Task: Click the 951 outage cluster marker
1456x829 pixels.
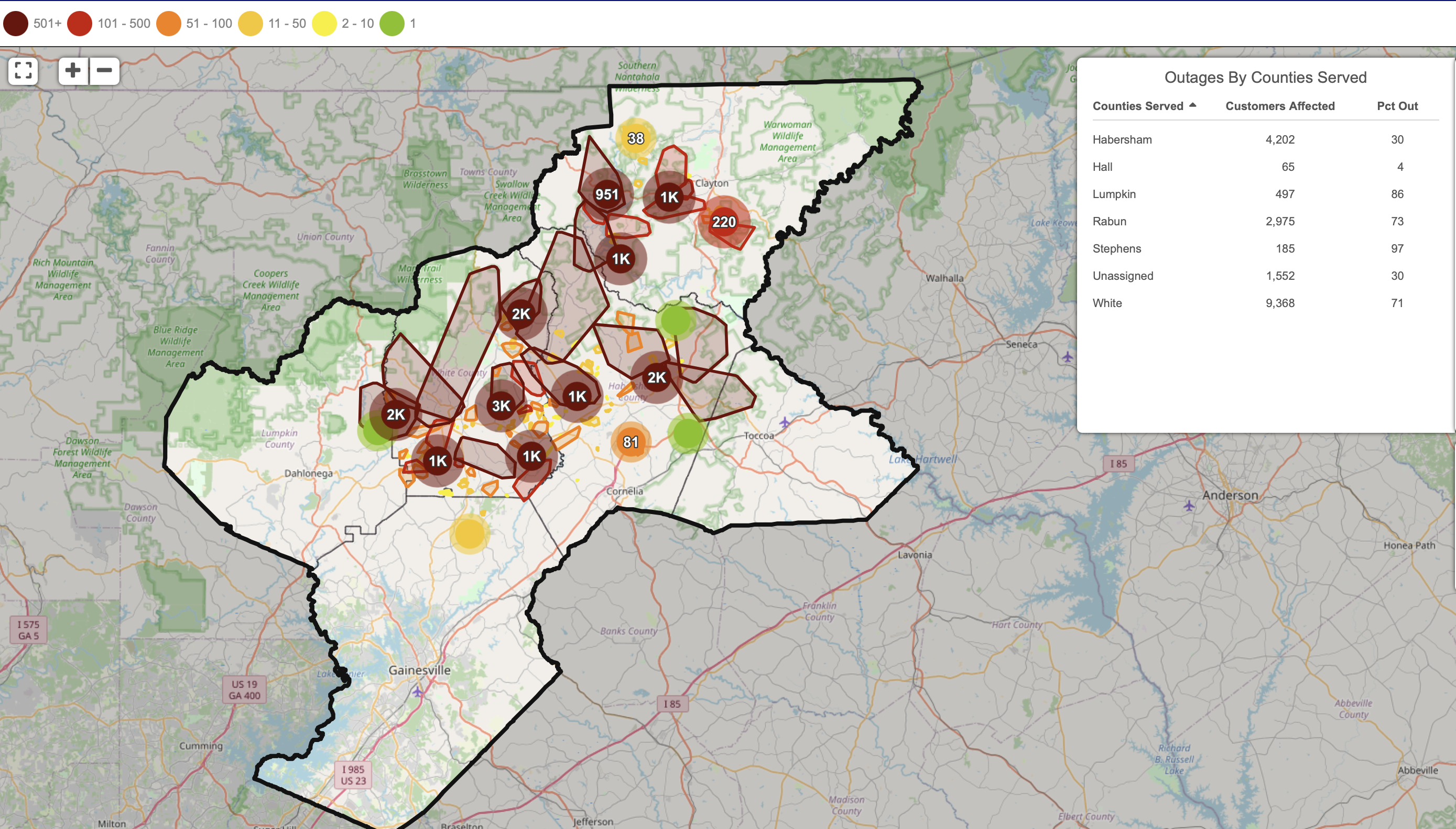Action: coord(606,194)
